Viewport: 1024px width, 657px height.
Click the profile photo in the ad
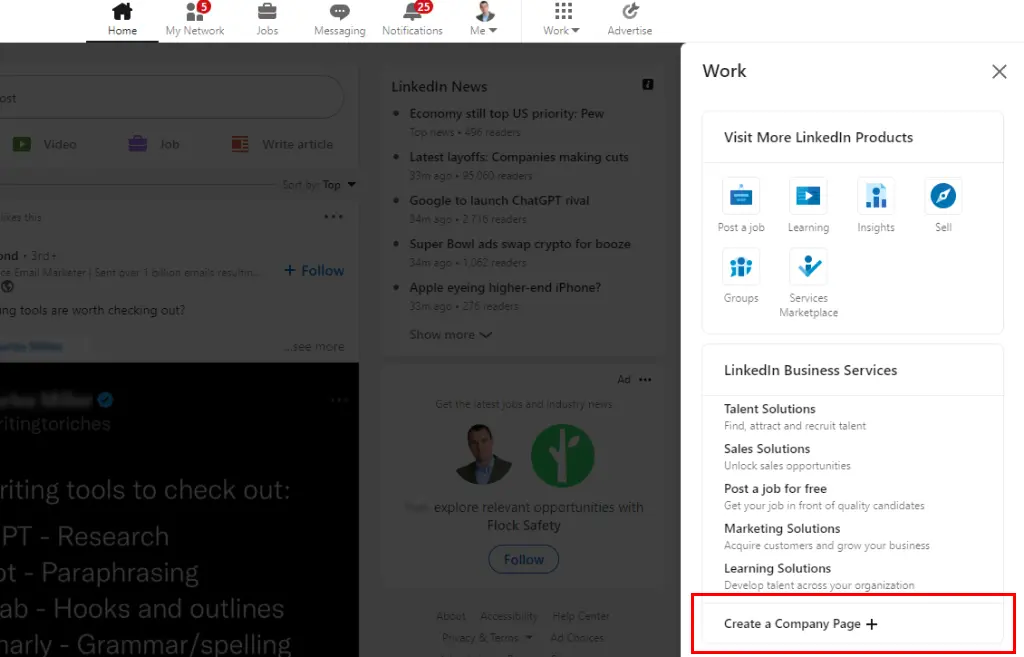pyautogui.click(x=484, y=455)
